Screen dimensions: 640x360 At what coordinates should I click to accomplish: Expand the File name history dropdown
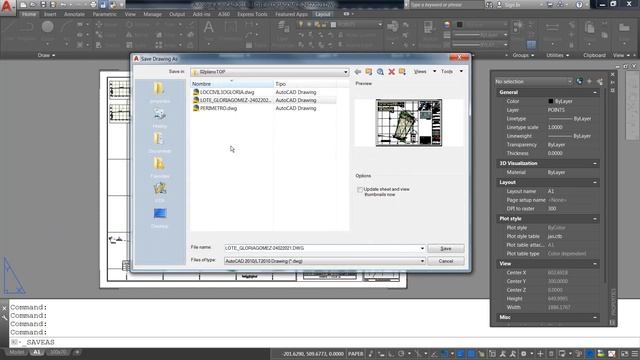422,248
